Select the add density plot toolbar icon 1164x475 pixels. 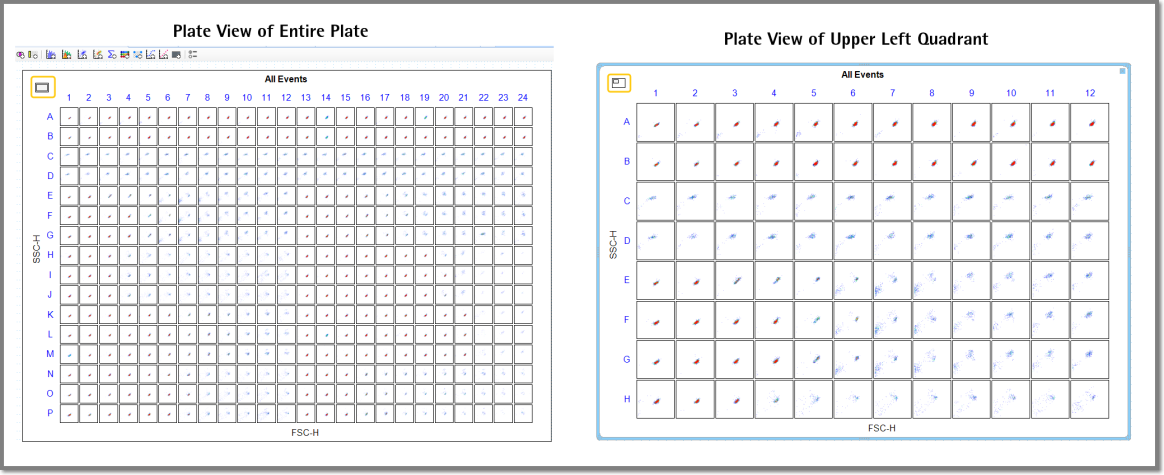pyautogui.click(x=98, y=54)
